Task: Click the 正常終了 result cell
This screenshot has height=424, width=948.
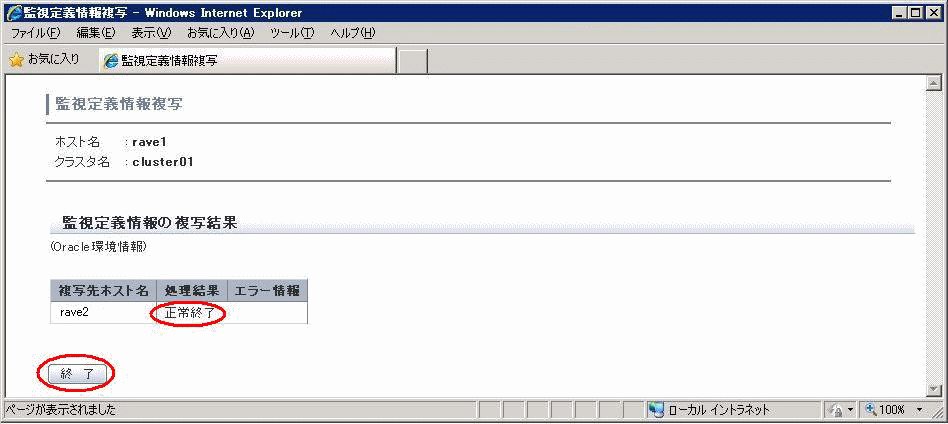Action: 192,313
